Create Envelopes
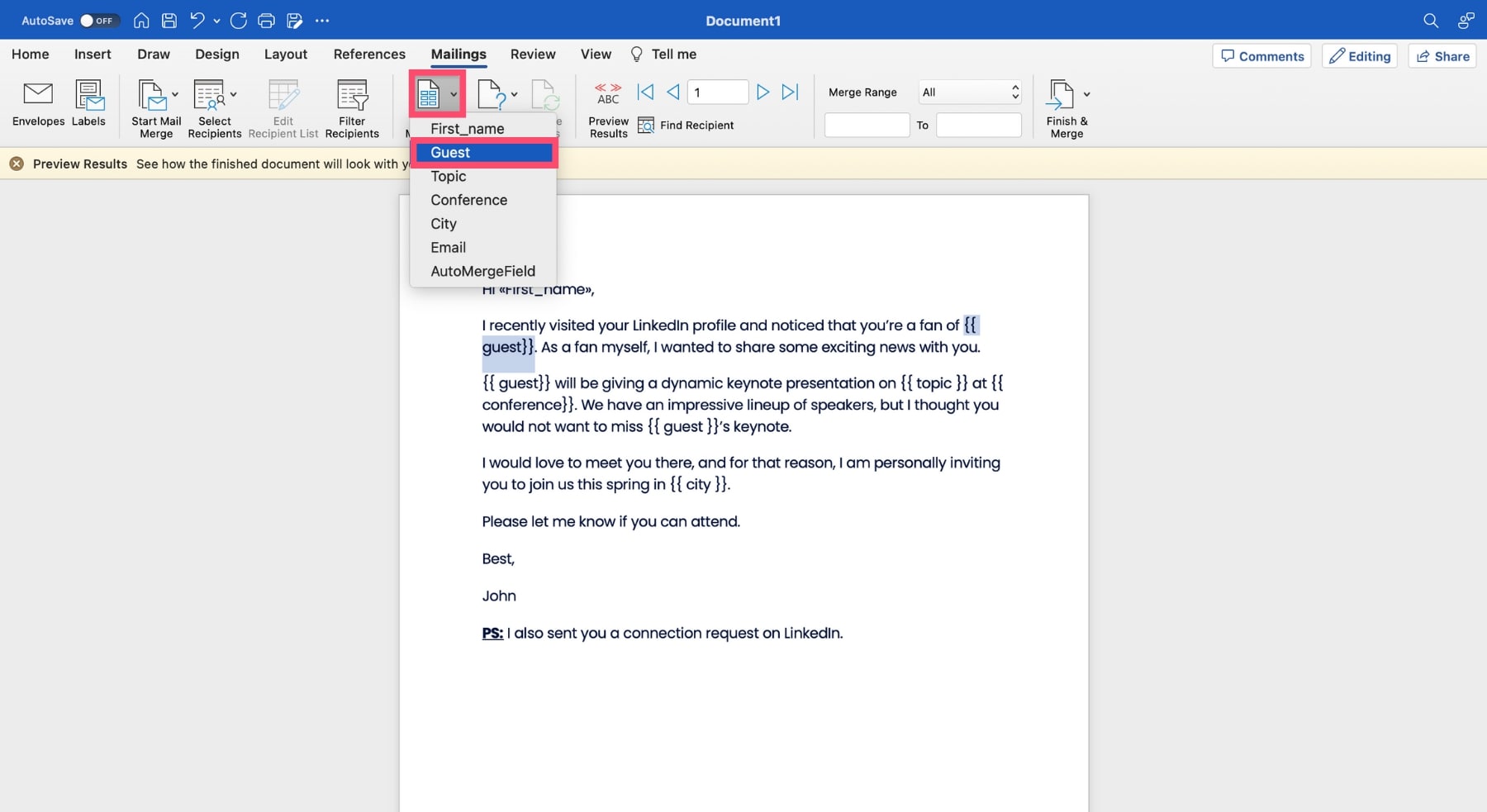Screen dimensions: 1487x812 [x=38, y=103]
